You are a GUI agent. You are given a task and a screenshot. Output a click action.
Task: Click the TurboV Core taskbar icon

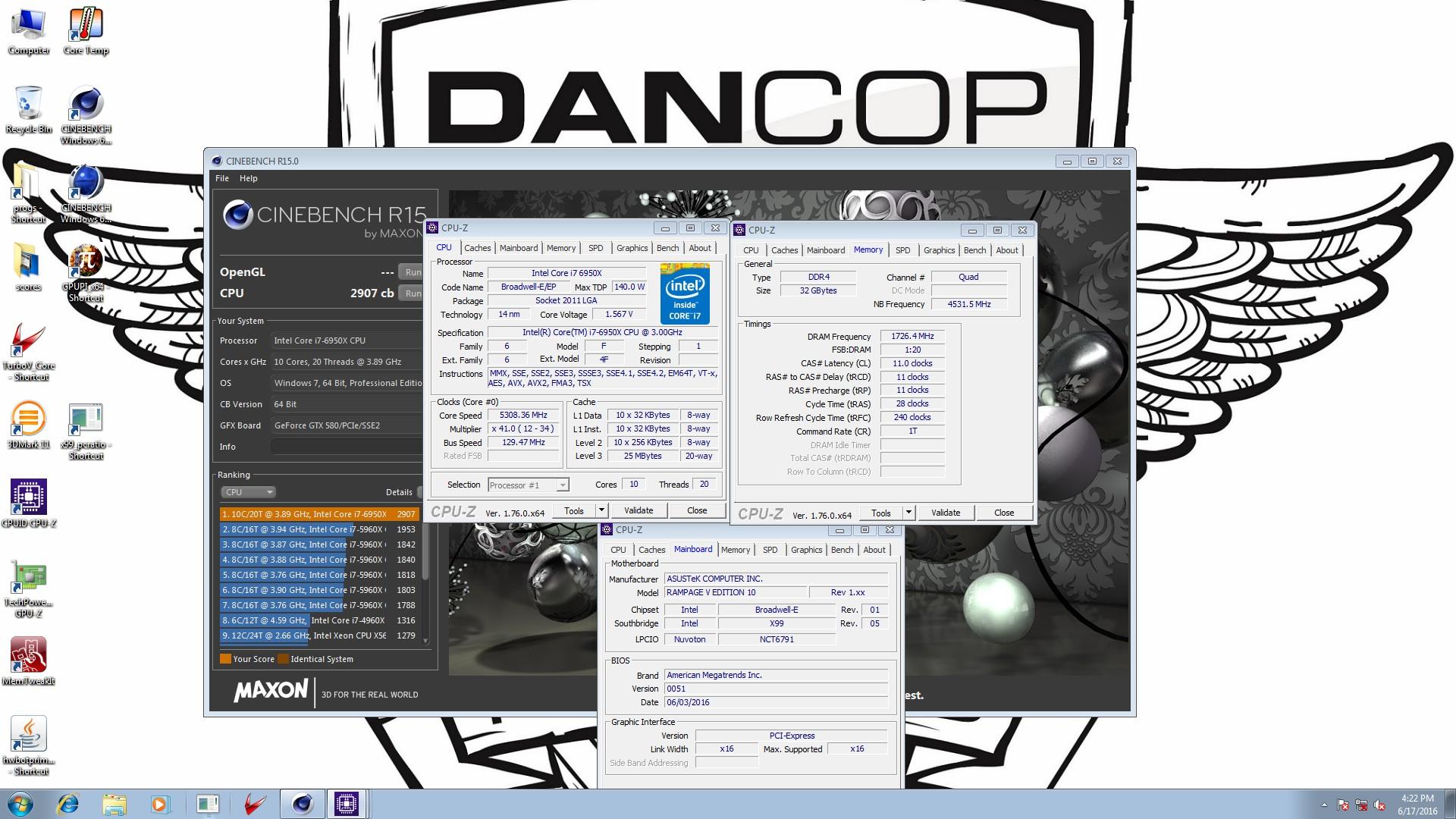tap(256, 804)
